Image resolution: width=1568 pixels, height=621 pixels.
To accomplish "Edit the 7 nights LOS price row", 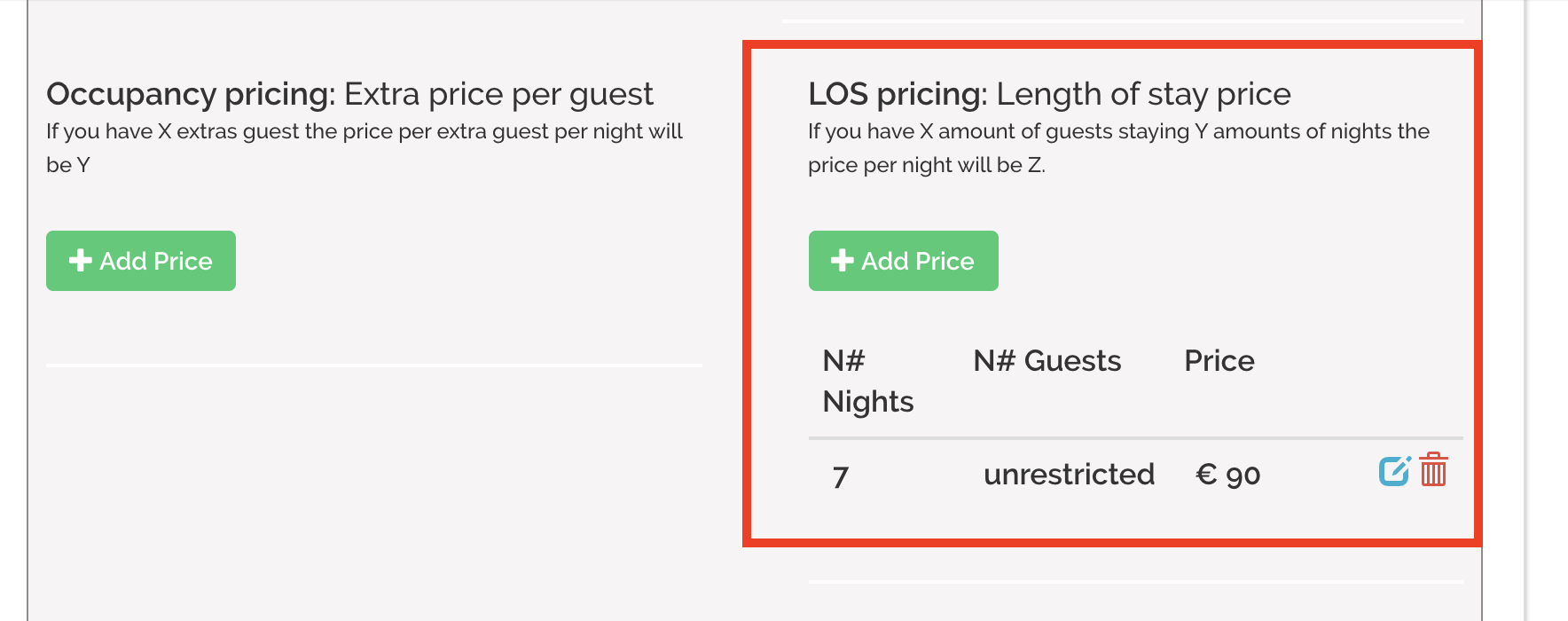I will [x=1394, y=470].
